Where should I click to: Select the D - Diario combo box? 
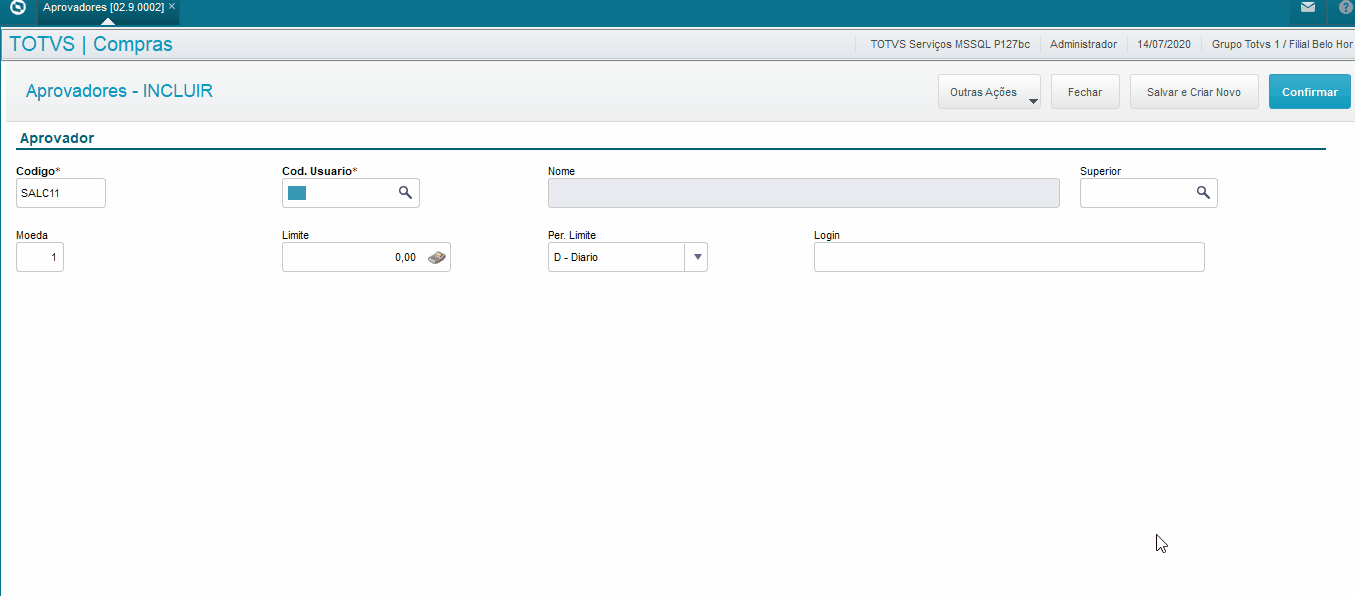tap(627, 257)
